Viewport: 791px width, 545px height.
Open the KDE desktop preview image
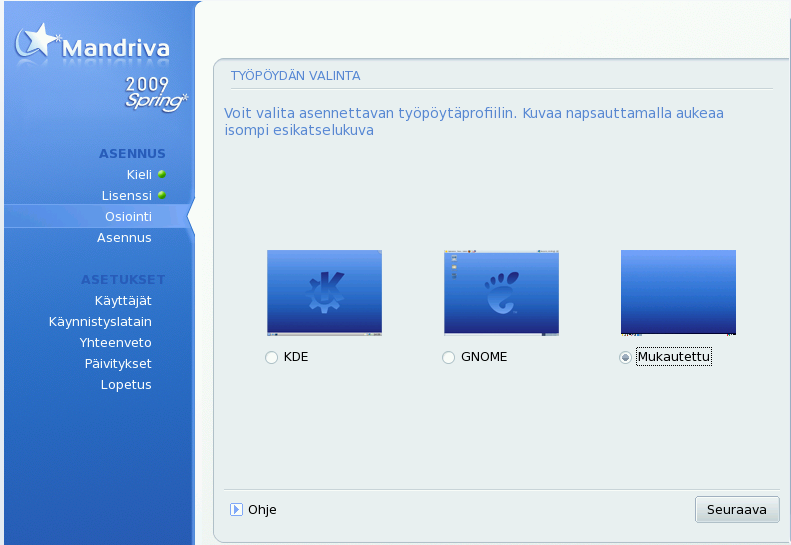click(324, 293)
